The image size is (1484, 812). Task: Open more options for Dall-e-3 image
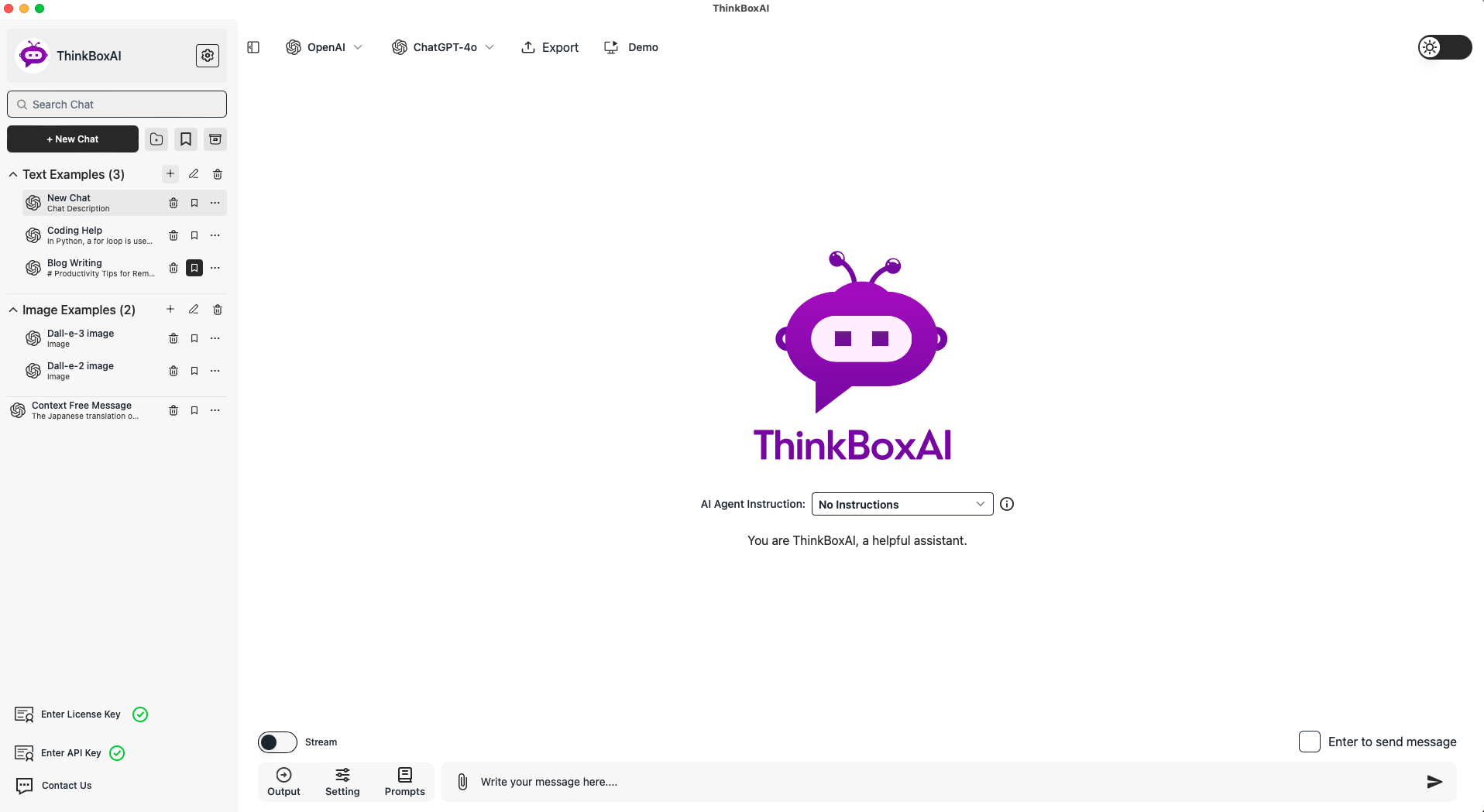pos(215,338)
